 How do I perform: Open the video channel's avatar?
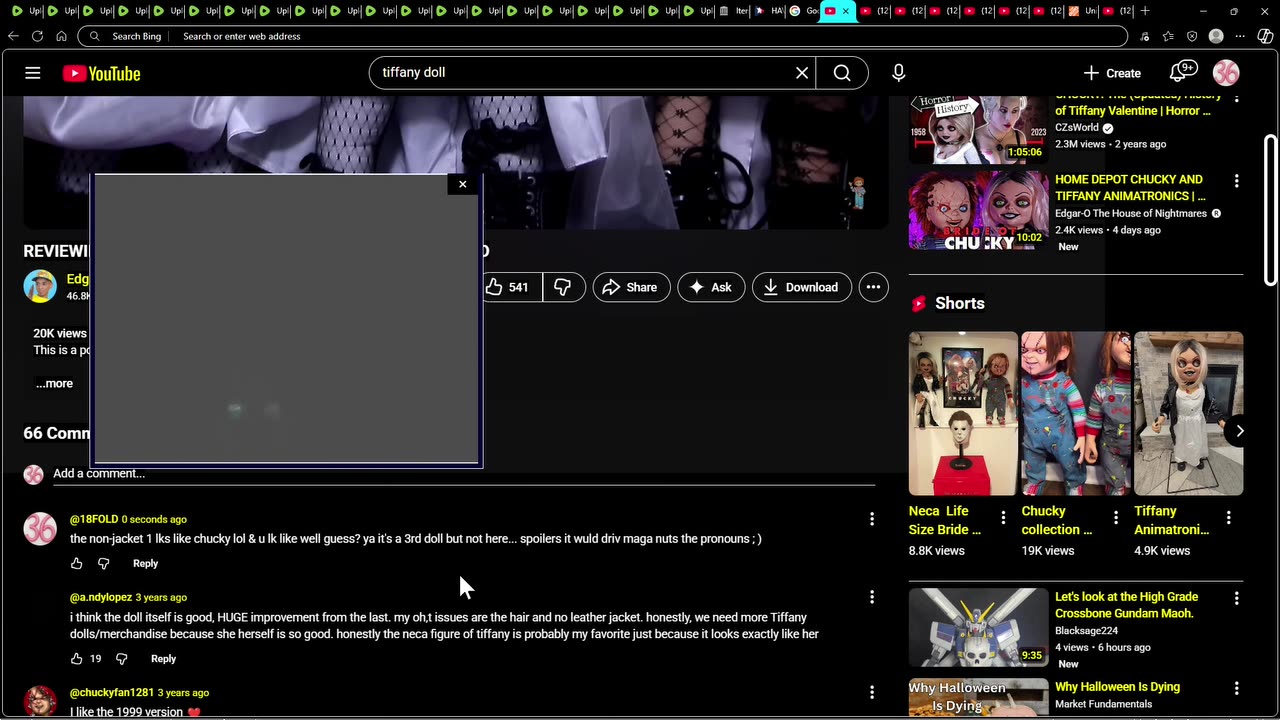[40, 286]
